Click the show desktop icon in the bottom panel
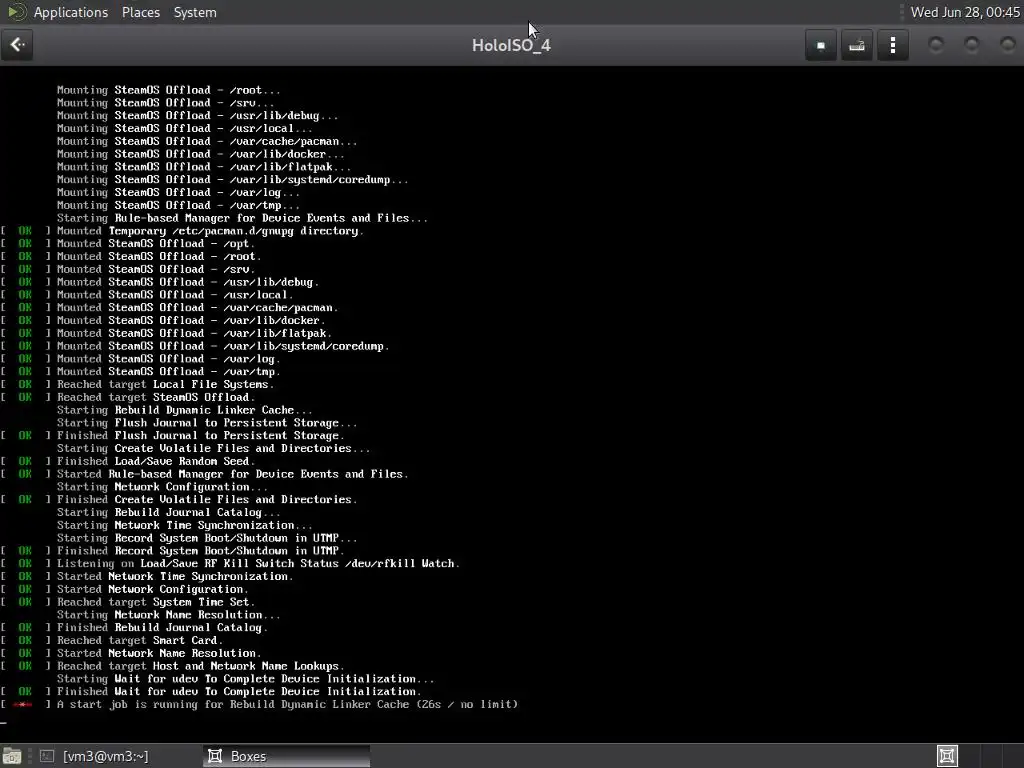 click(x=12, y=756)
